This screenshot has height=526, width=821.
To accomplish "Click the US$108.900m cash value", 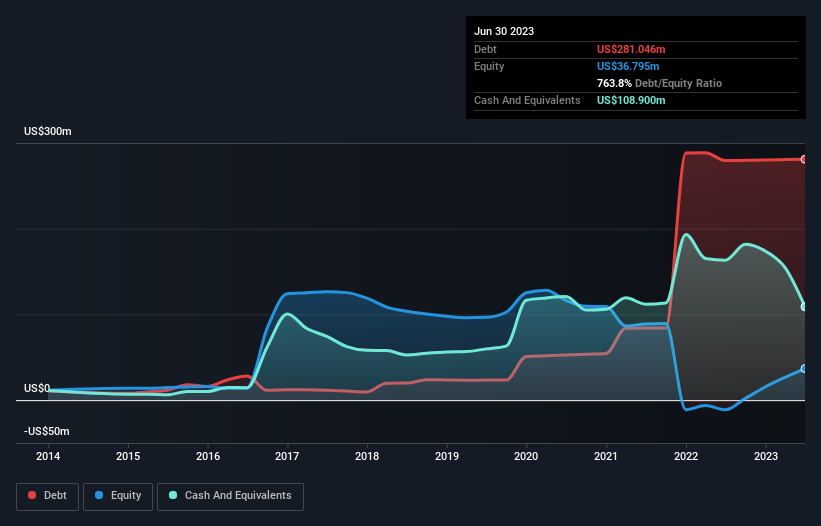I will click(x=631, y=100).
